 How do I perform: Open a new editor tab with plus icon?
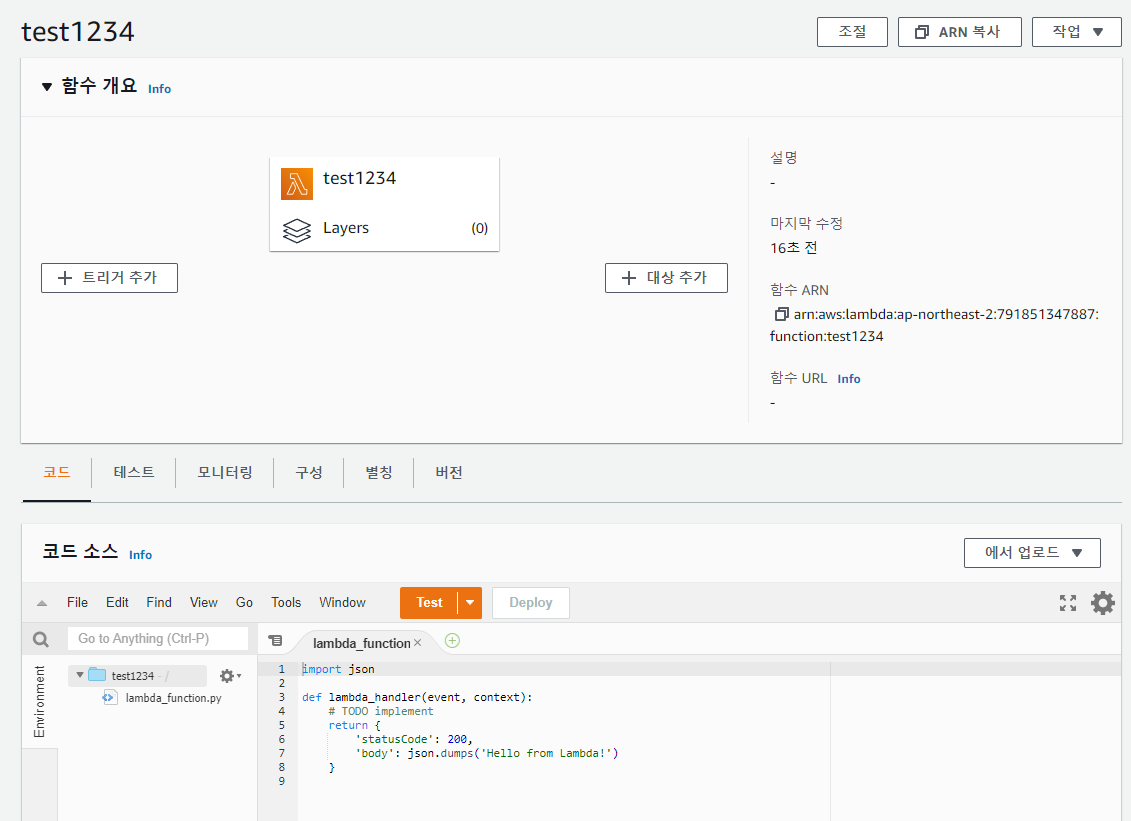[x=452, y=641]
